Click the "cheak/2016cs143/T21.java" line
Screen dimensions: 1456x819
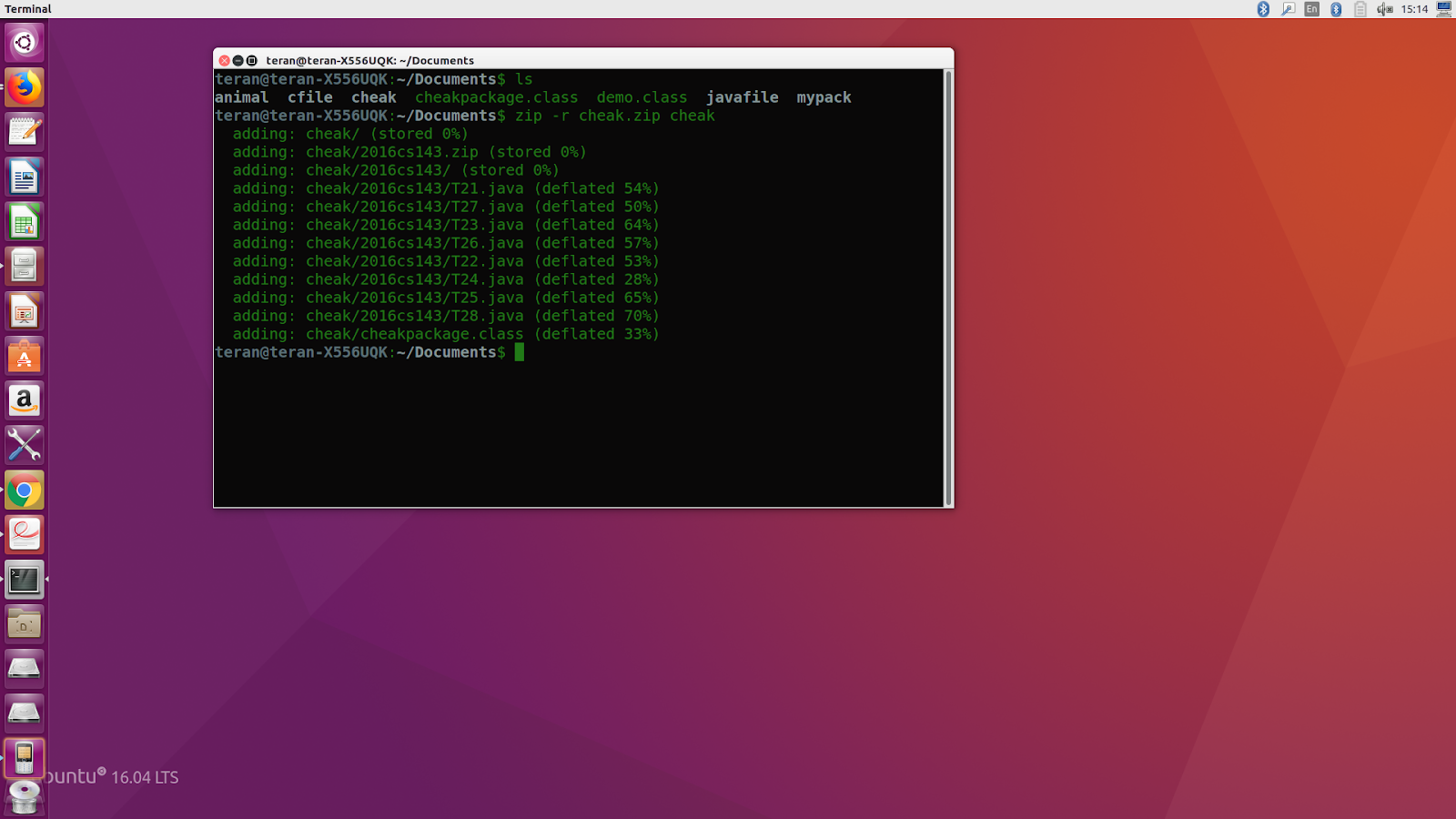coord(446,188)
